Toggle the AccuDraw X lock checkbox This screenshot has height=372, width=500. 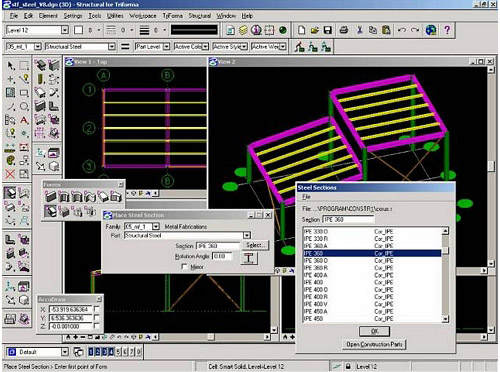coord(97,309)
